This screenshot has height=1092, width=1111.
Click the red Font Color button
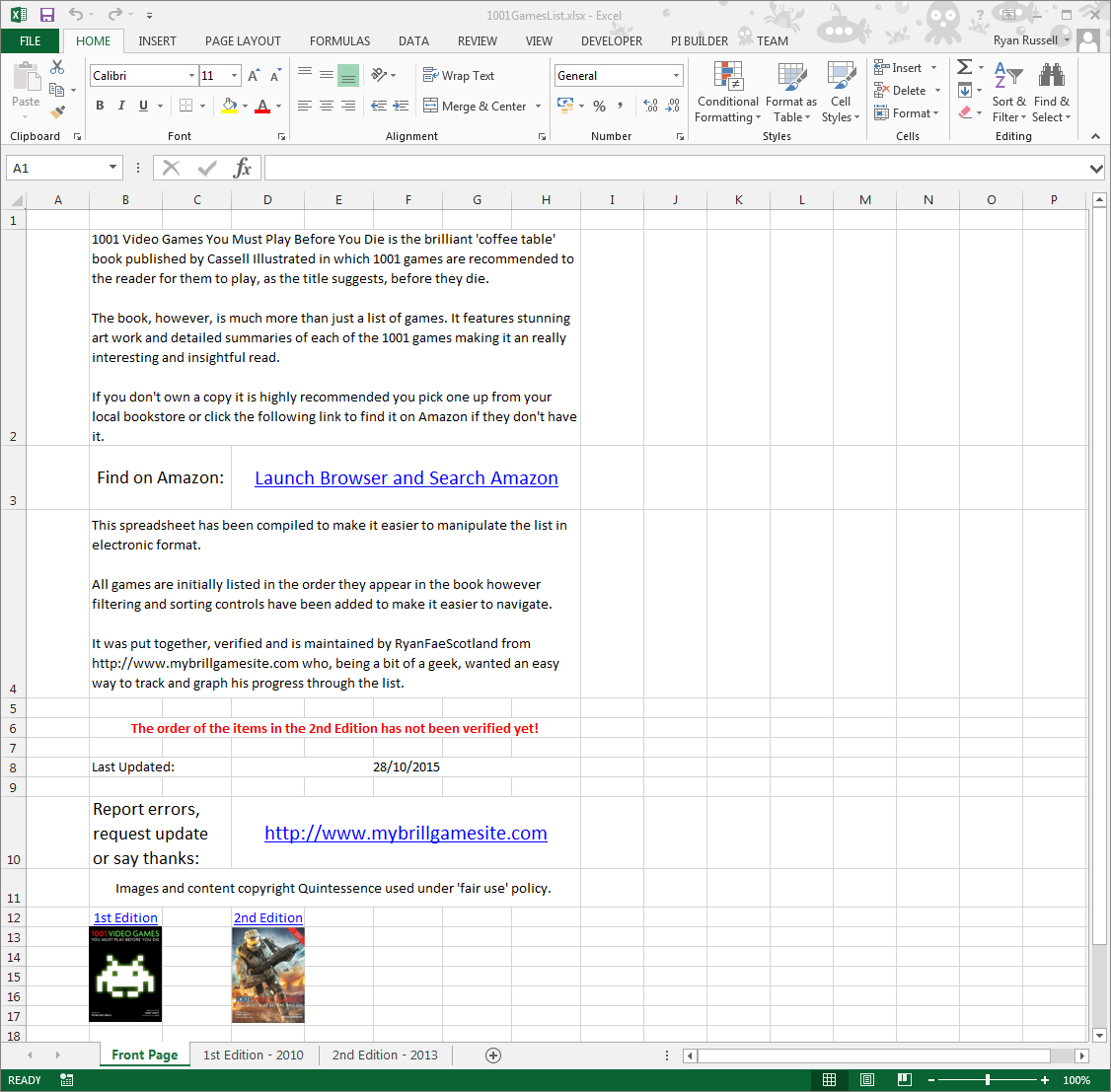pos(262,106)
